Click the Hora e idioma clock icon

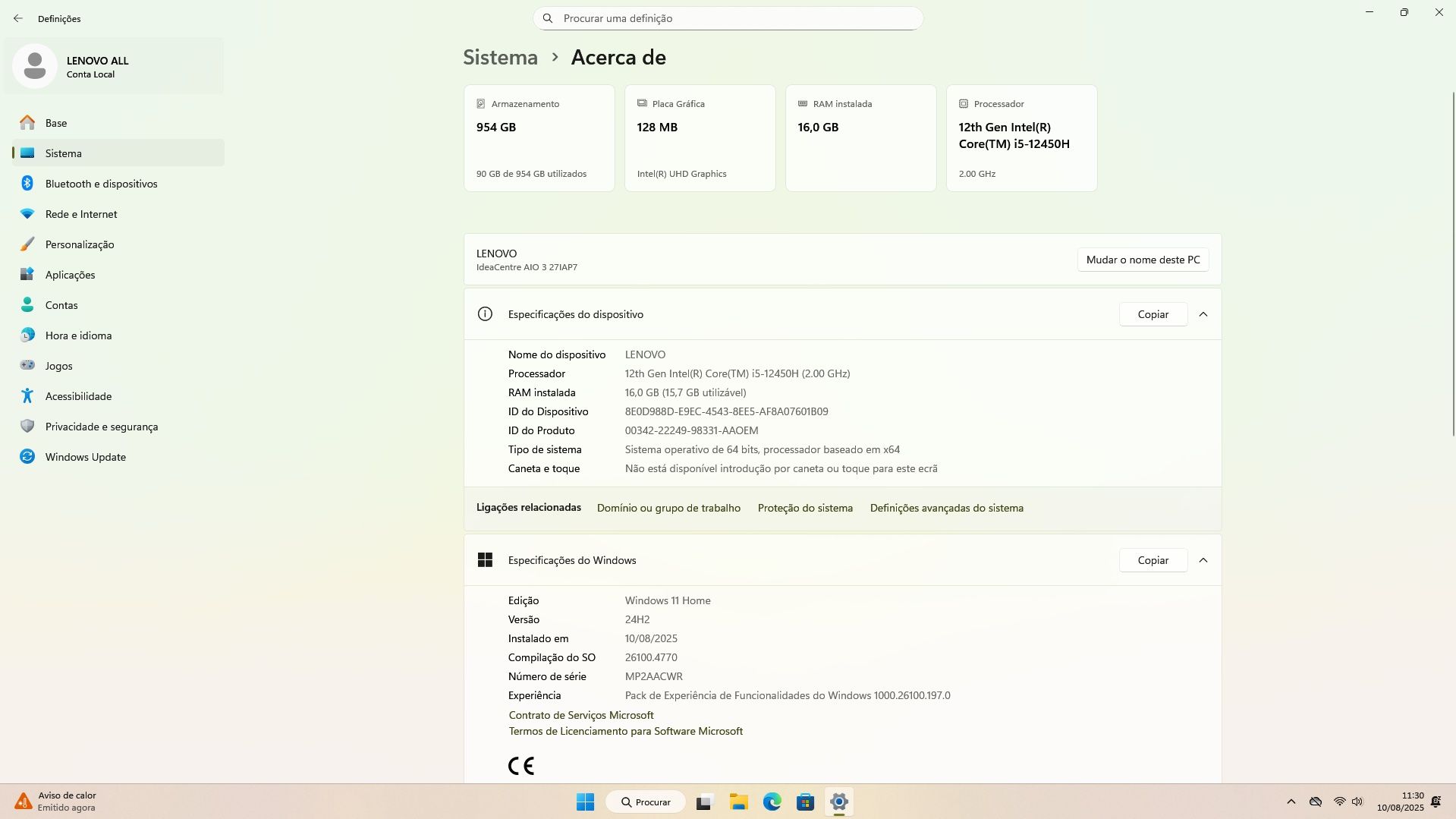[x=27, y=335]
